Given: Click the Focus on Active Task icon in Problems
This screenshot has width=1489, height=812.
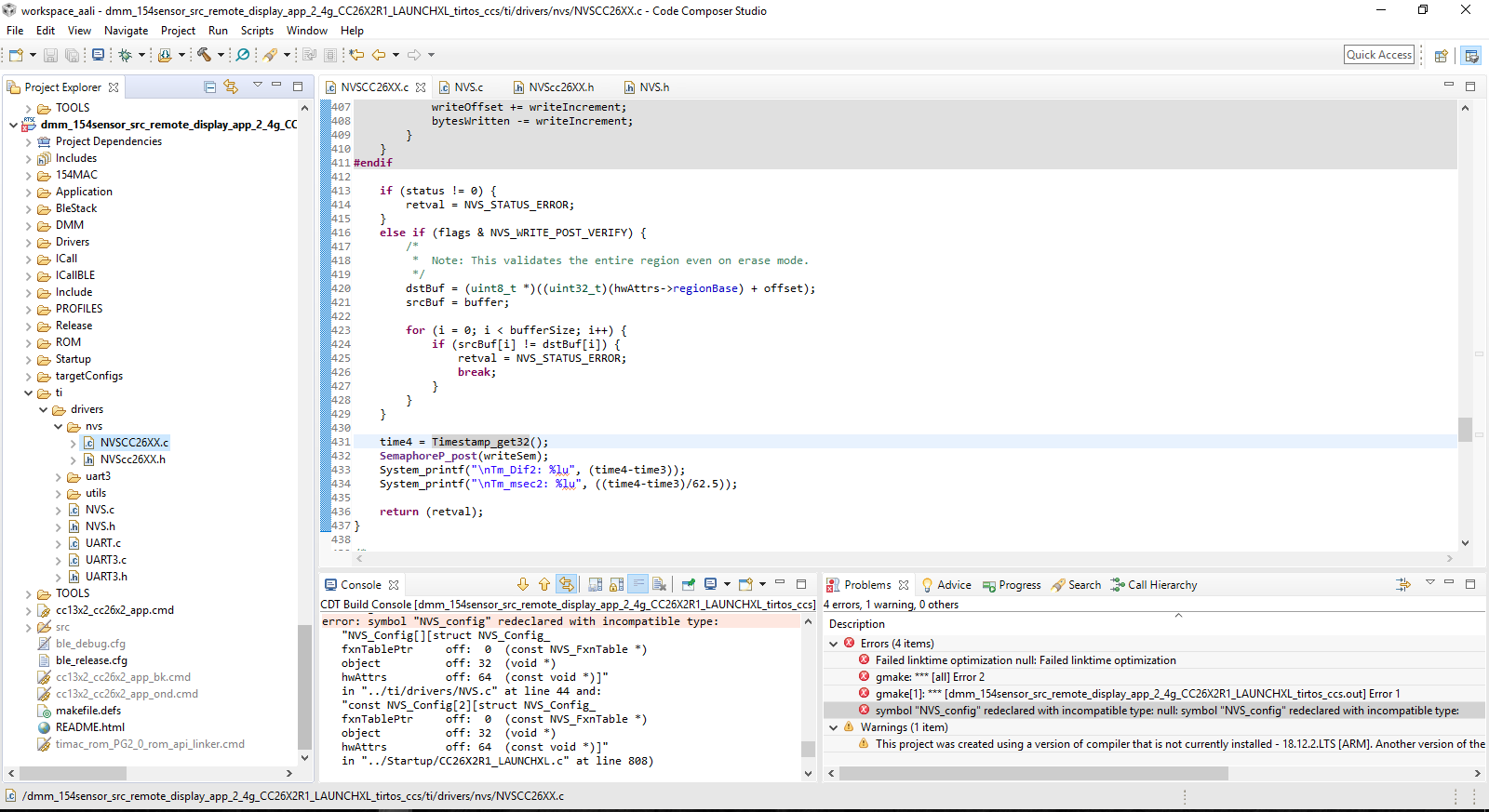Looking at the screenshot, I should (x=1403, y=584).
